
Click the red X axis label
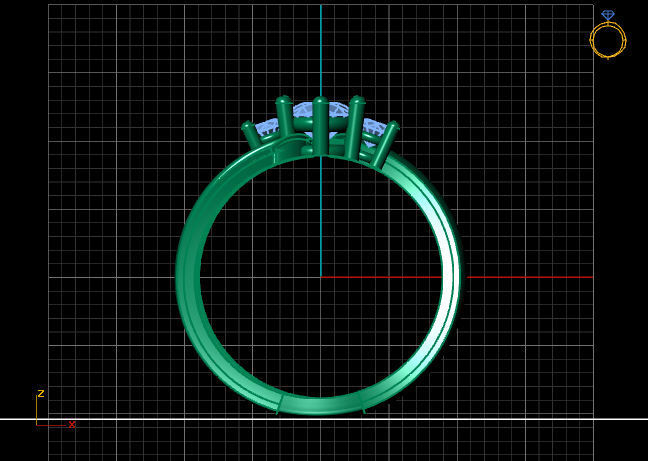click(x=72, y=424)
